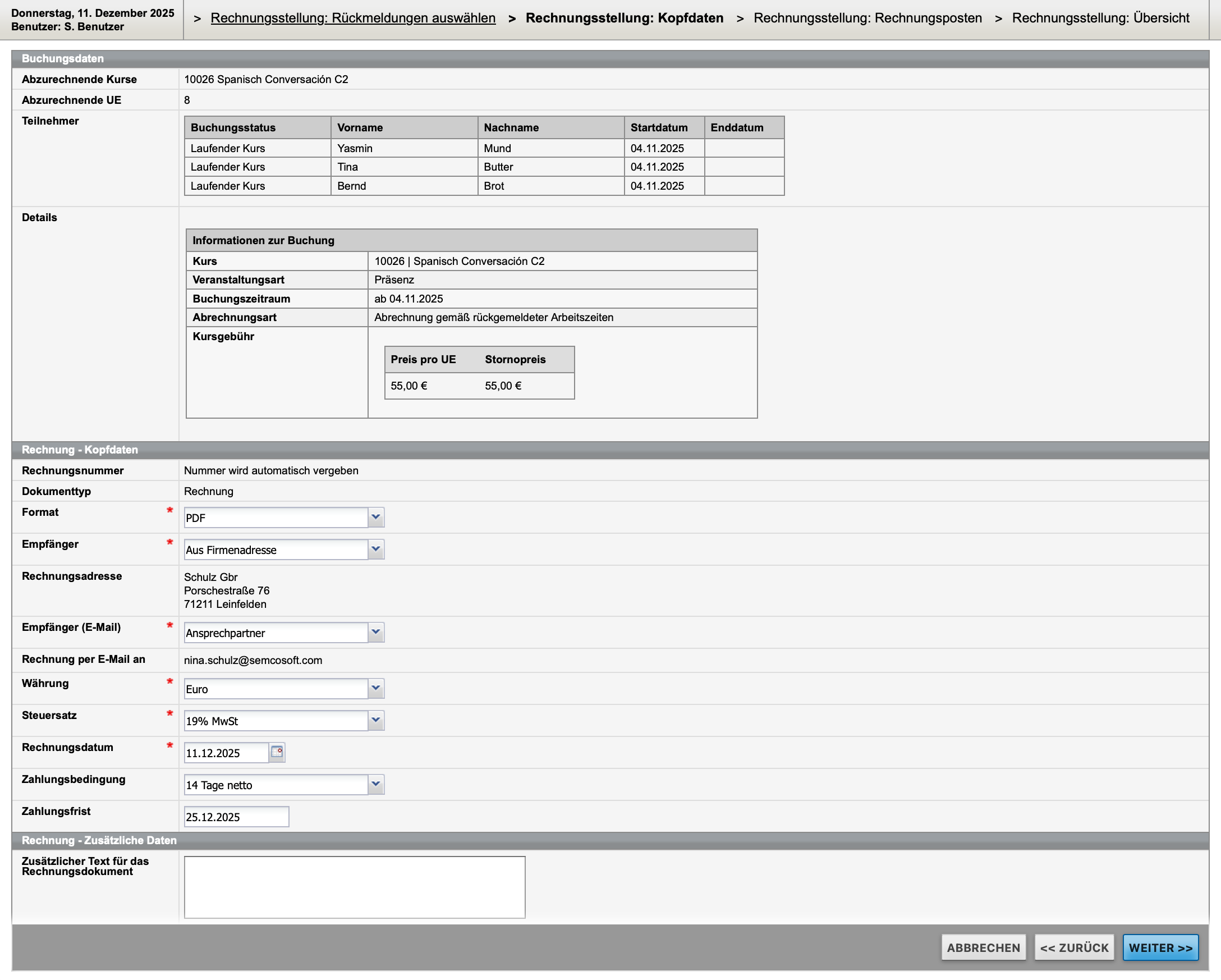Select 'Rechnungsstellung: Rechnungsposten' breadcrumb step

point(867,18)
